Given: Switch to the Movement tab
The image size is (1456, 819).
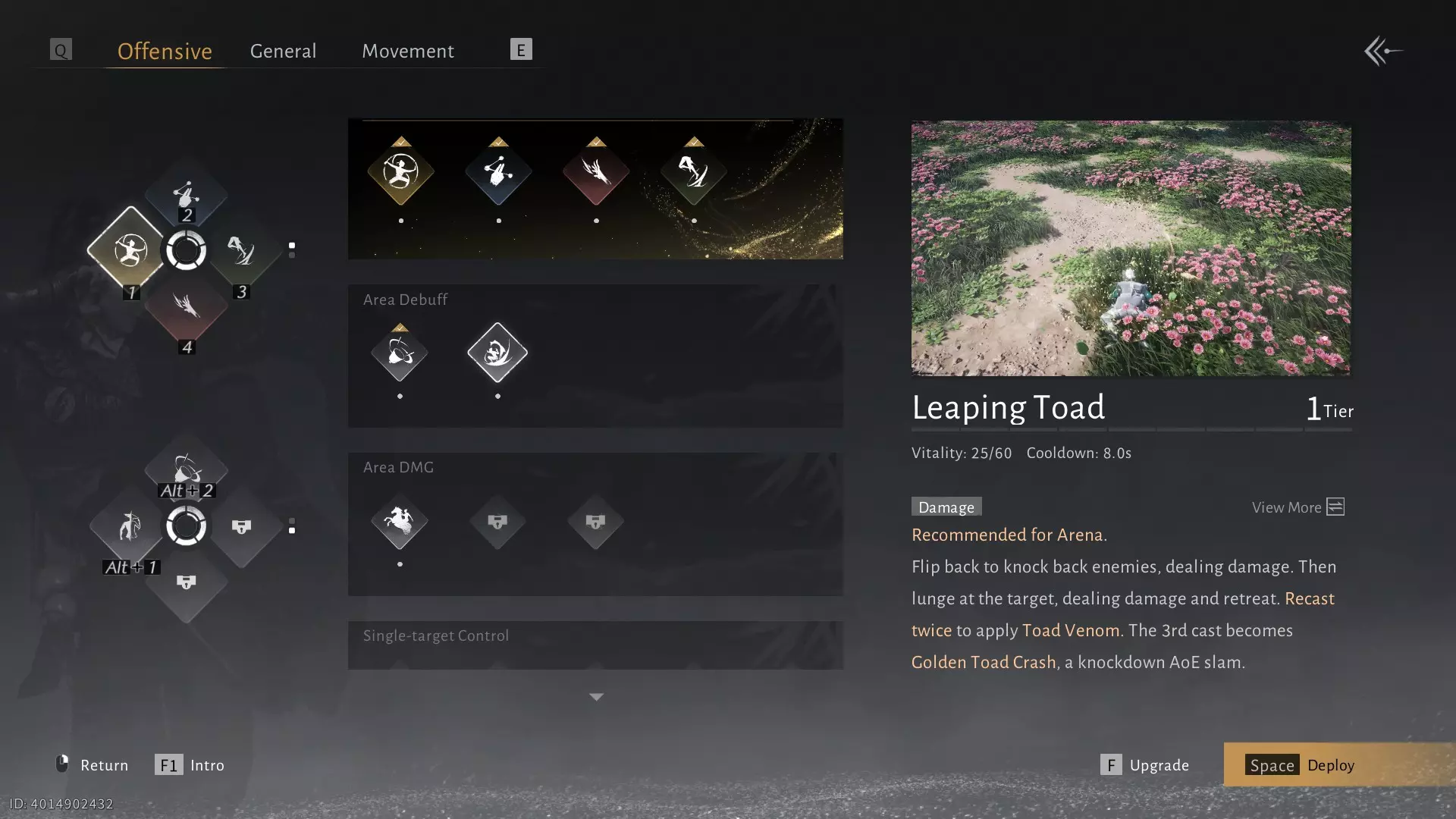Looking at the screenshot, I should [408, 51].
